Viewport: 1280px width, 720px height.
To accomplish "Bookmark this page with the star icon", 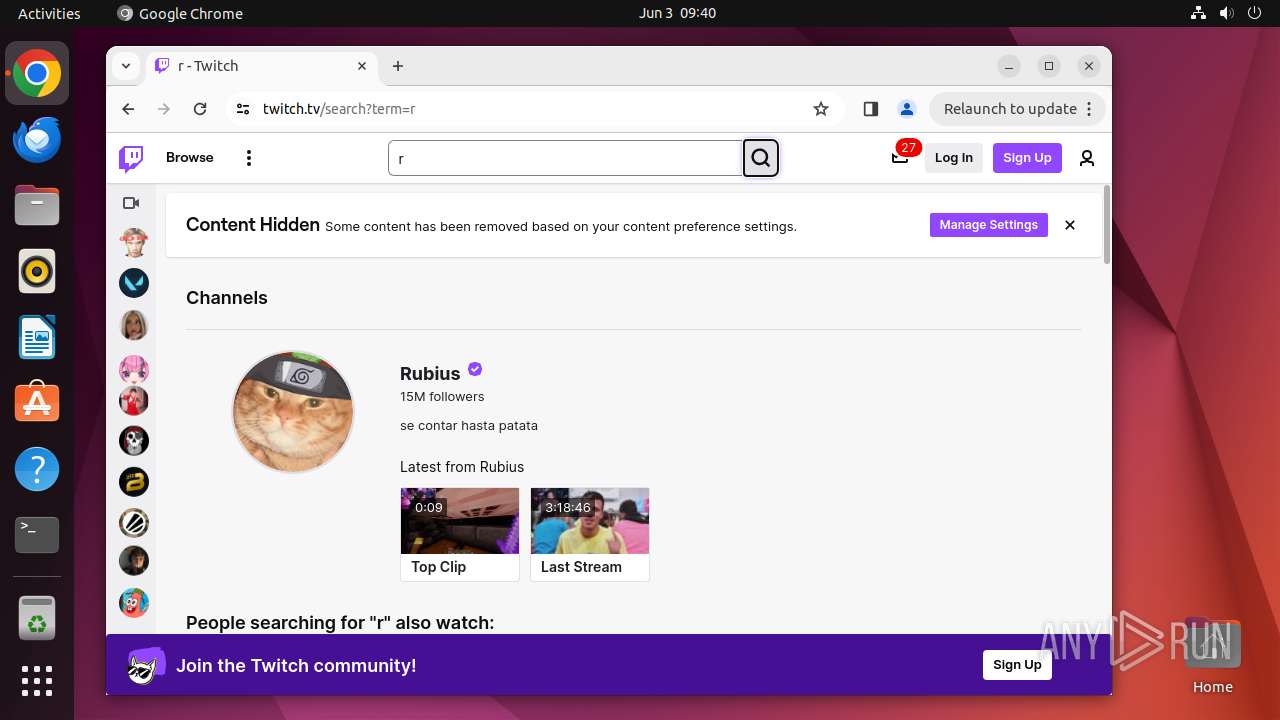I will click(821, 109).
